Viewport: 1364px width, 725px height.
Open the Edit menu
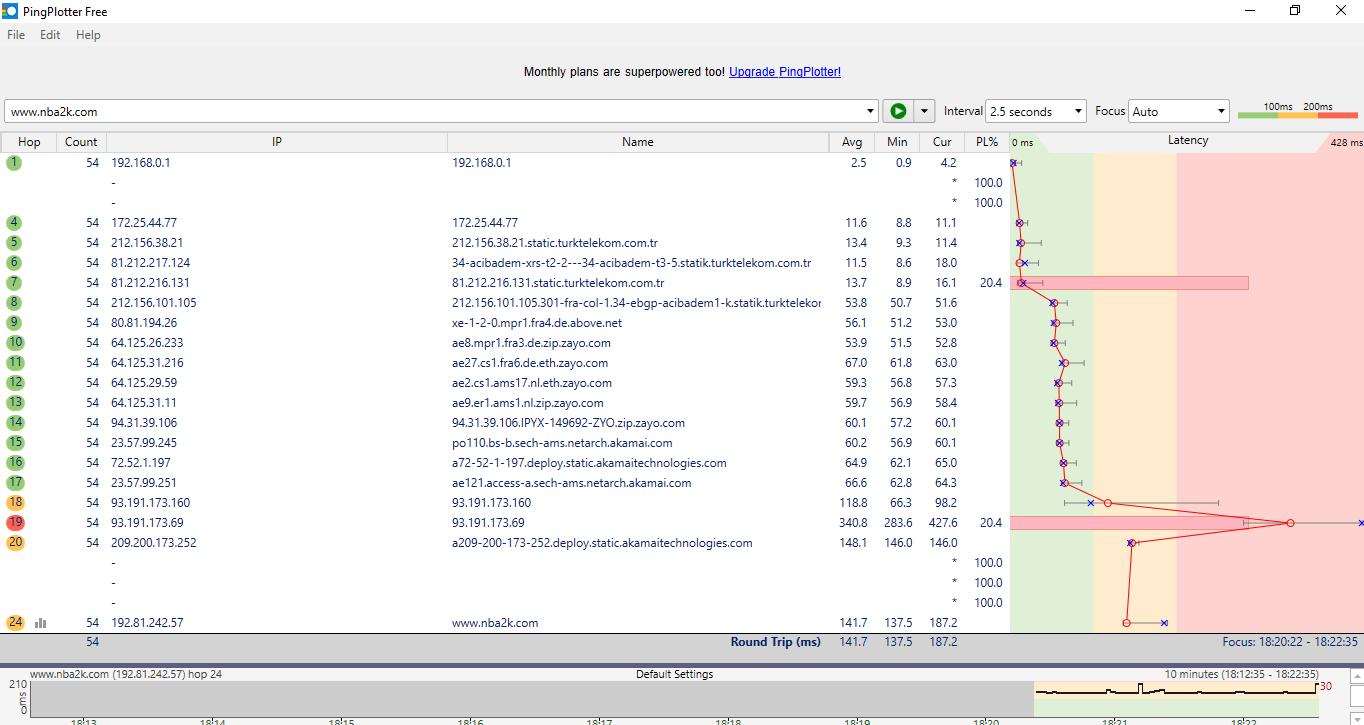pyautogui.click(x=50, y=35)
